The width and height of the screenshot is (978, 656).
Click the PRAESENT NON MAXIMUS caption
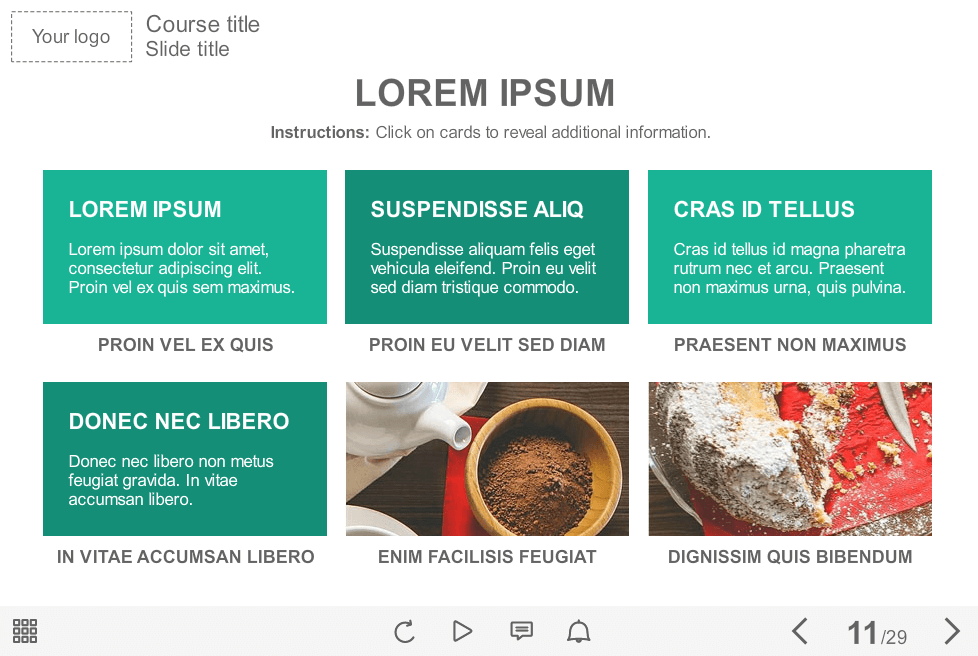point(790,345)
